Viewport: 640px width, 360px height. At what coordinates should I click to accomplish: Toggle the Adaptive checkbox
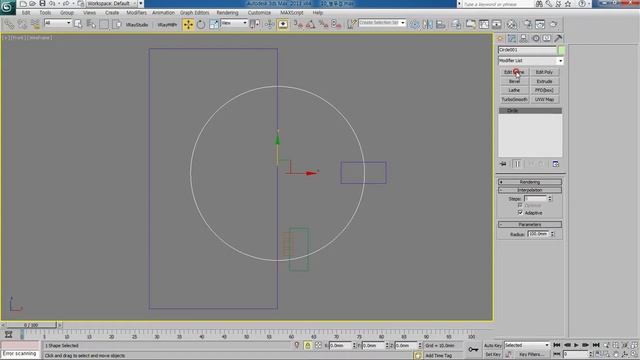tap(520, 213)
